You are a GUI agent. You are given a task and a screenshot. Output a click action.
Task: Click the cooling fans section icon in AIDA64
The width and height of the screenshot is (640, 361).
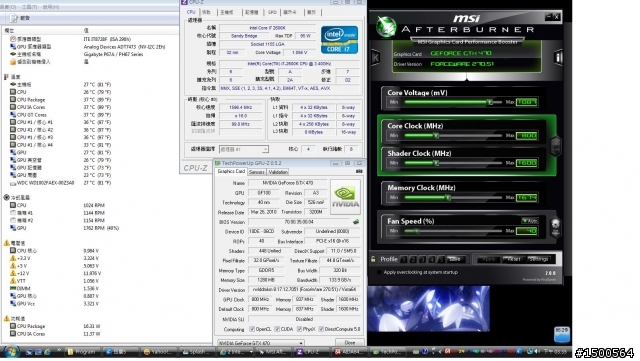[x=7, y=197]
